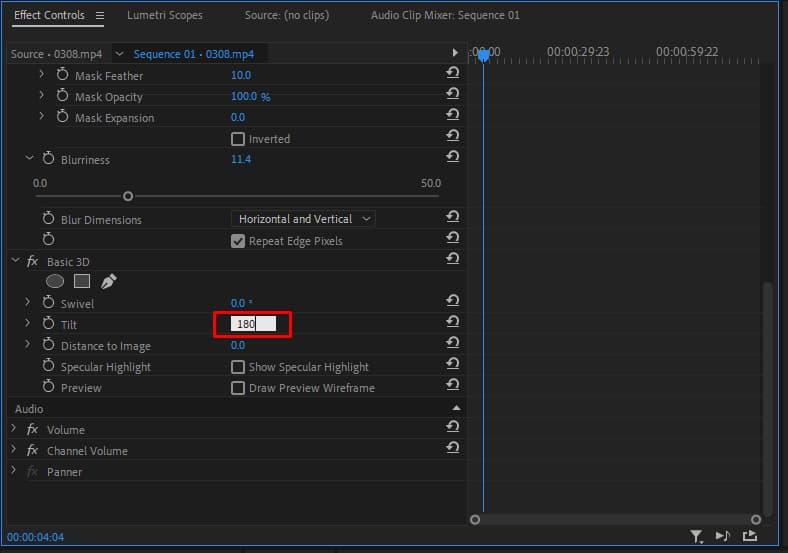Collapse the Basic 3D effect
Image resolution: width=788 pixels, height=553 pixels.
point(16,260)
